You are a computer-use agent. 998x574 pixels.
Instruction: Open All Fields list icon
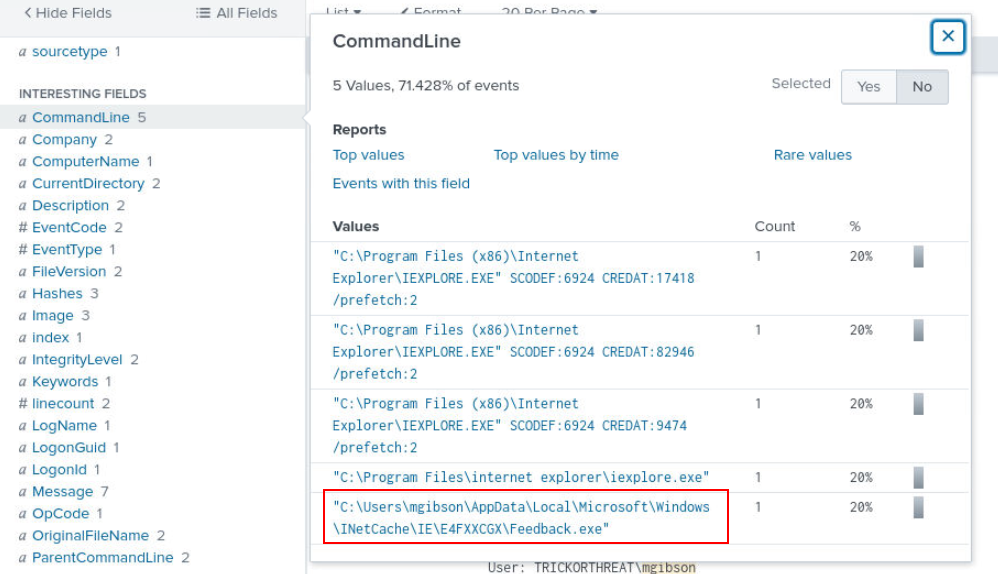(203, 13)
